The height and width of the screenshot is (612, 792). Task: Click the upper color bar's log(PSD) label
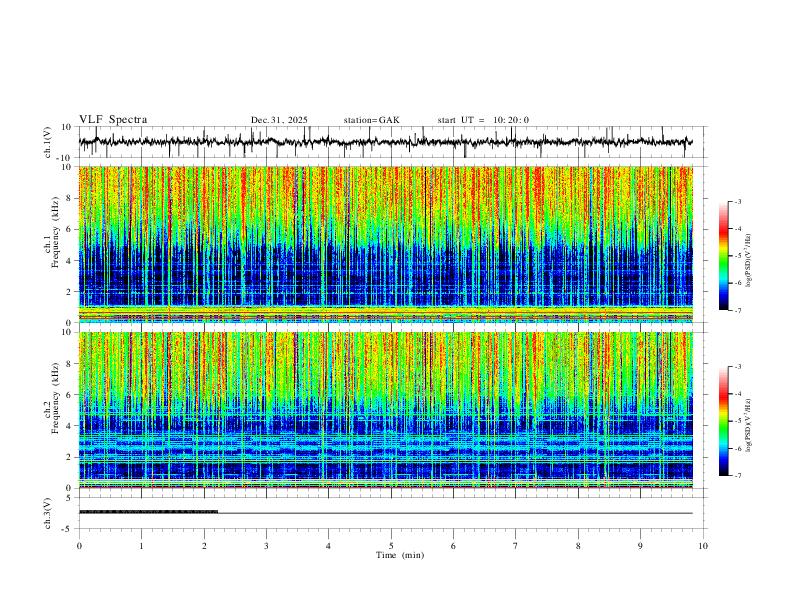click(x=749, y=261)
